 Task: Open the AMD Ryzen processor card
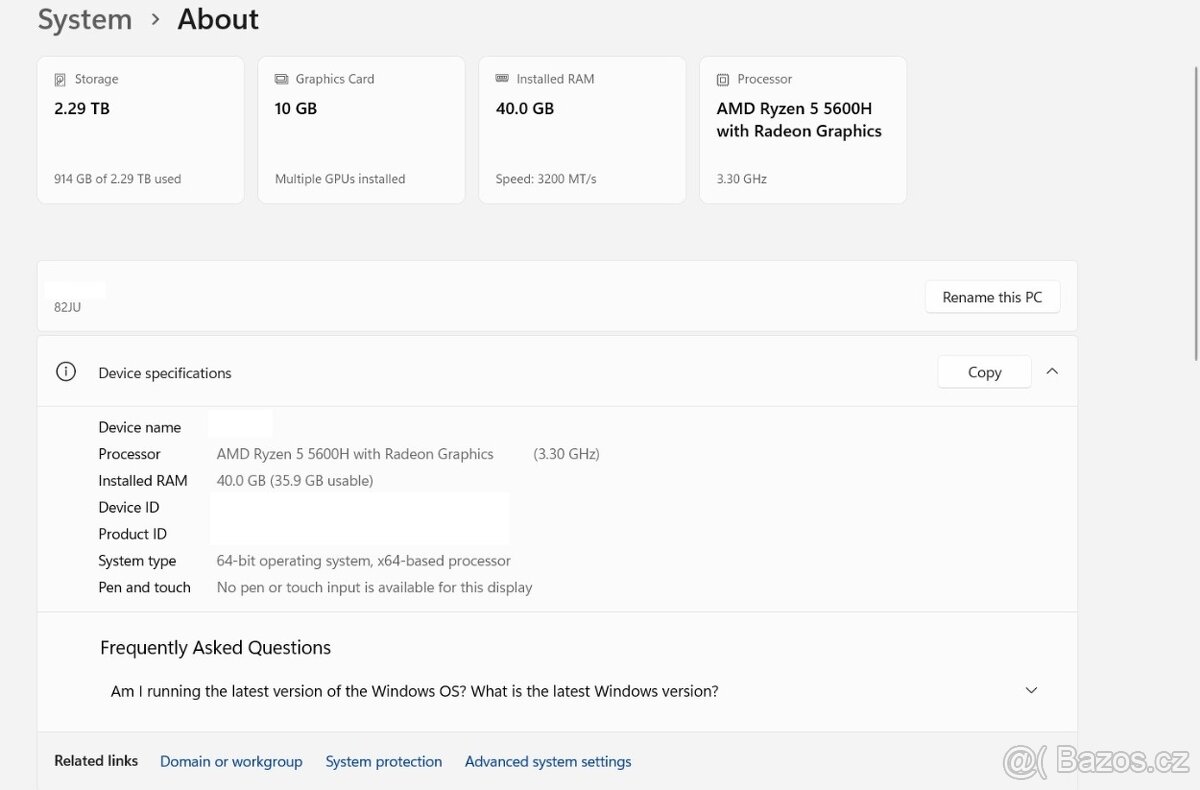click(802, 130)
